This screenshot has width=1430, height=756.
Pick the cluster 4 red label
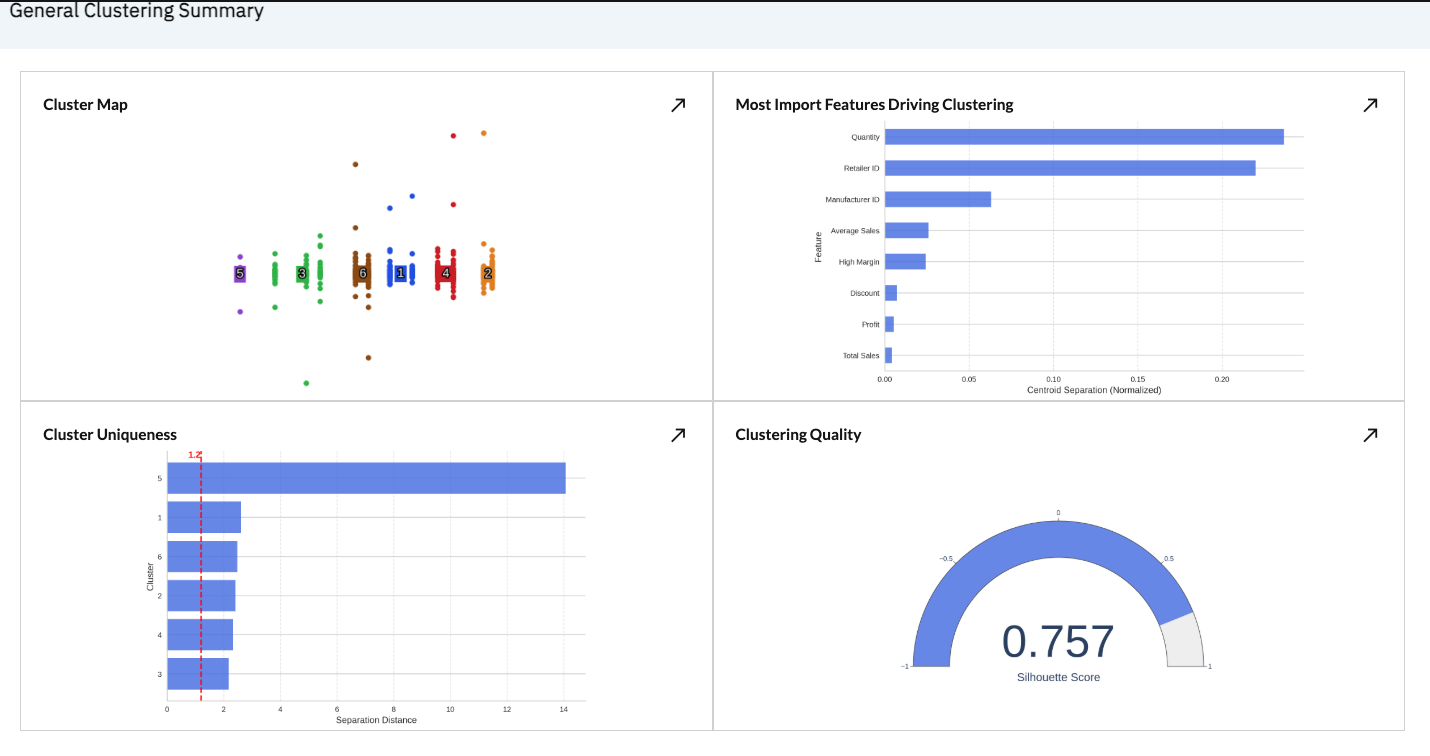coord(446,273)
